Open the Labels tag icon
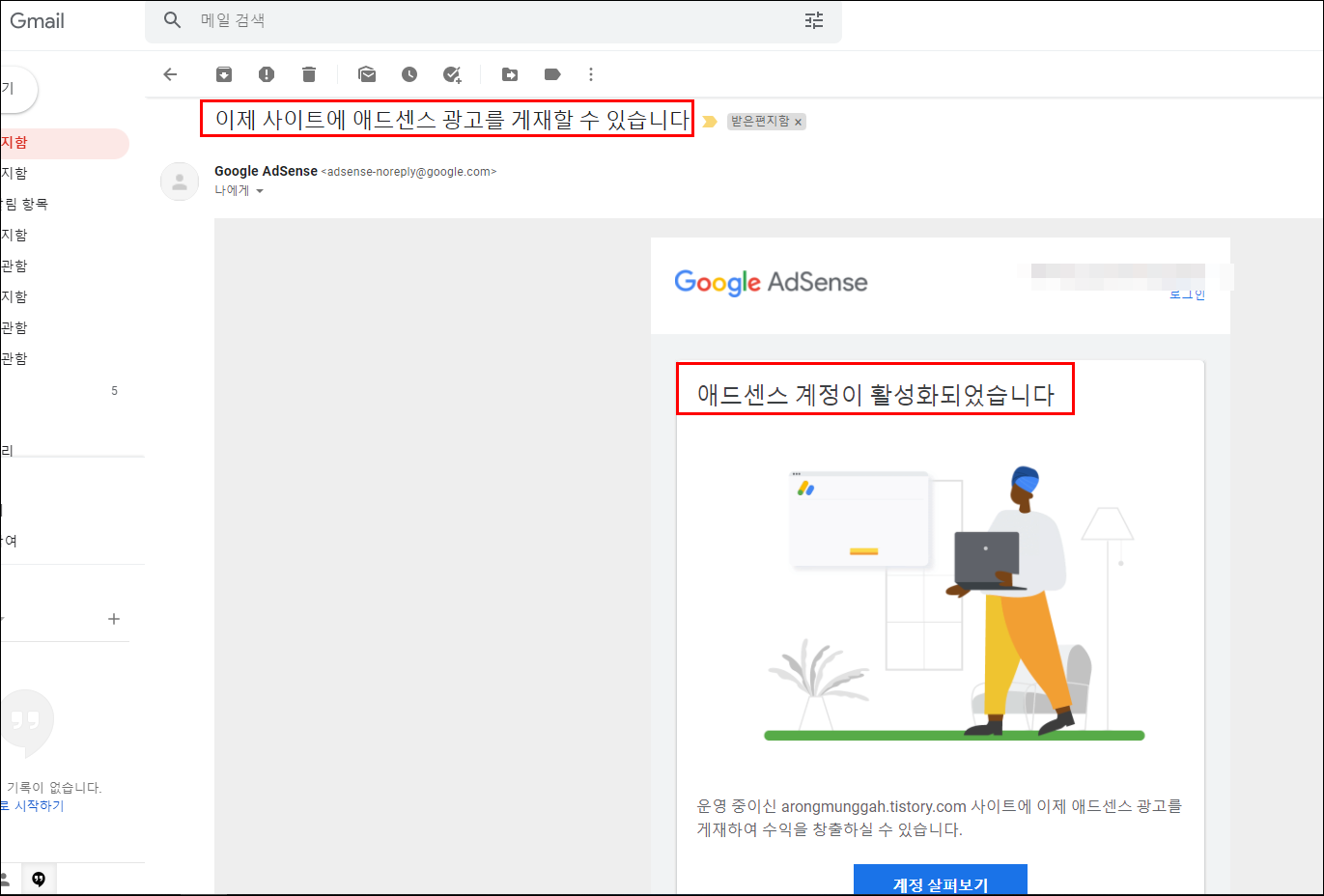1324x896 pixels. 552,74
